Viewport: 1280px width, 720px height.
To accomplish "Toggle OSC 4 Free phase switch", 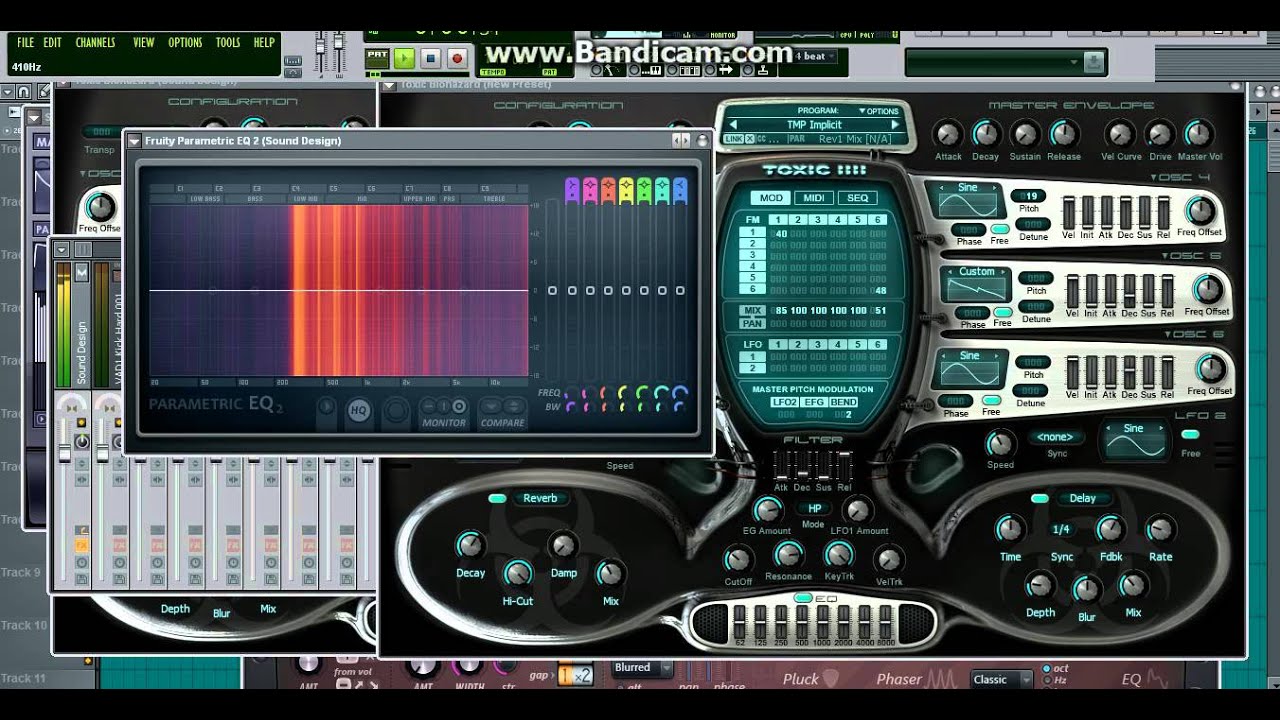I will click(999, 229).
